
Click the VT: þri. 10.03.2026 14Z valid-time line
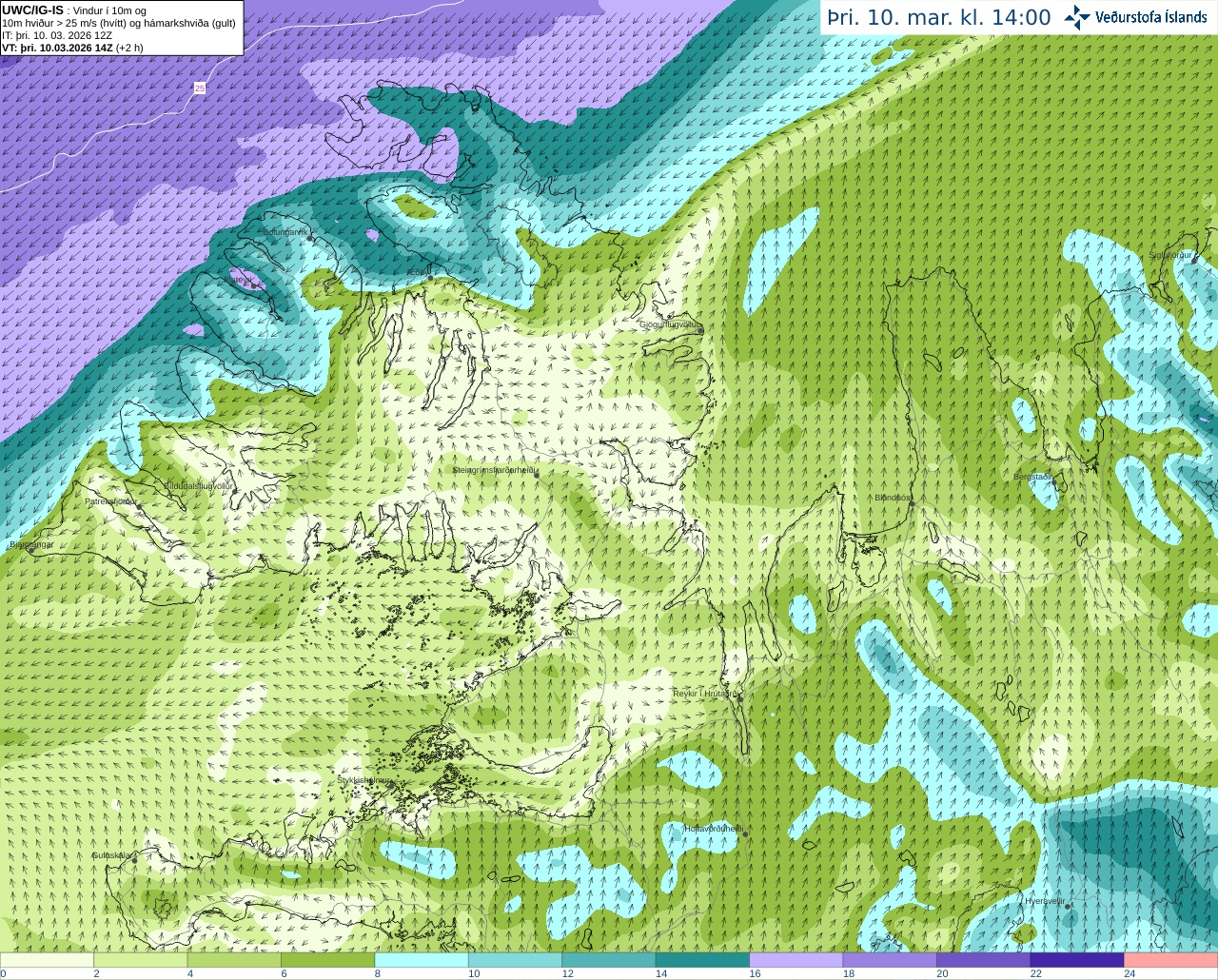(72, 48)
